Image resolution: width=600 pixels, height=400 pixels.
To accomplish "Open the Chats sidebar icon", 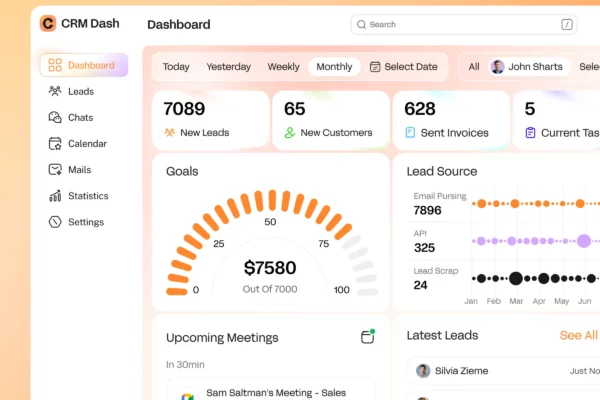I will [x=55, y=117].
